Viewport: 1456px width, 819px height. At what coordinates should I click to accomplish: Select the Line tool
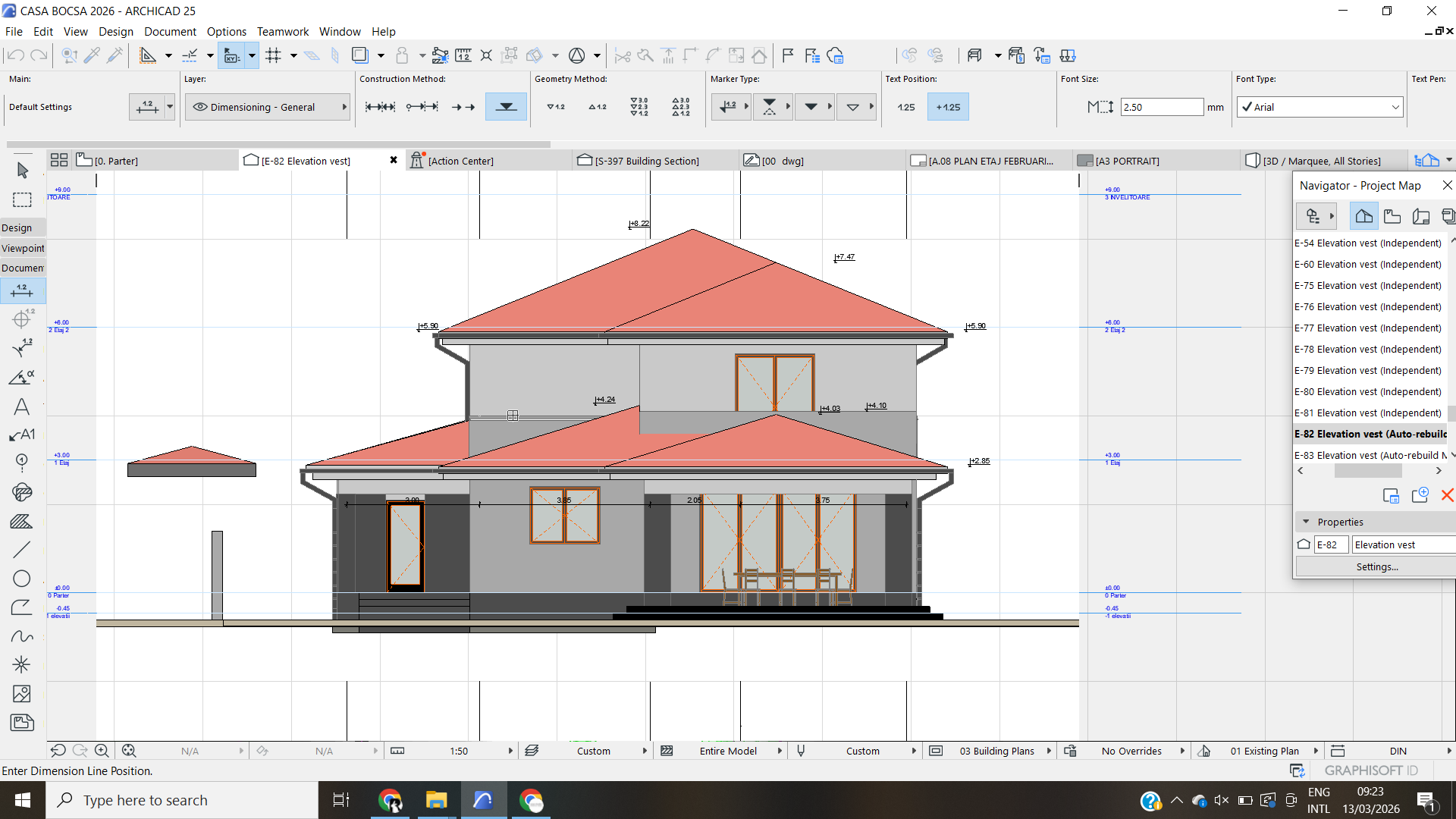[x=22, y=550]
